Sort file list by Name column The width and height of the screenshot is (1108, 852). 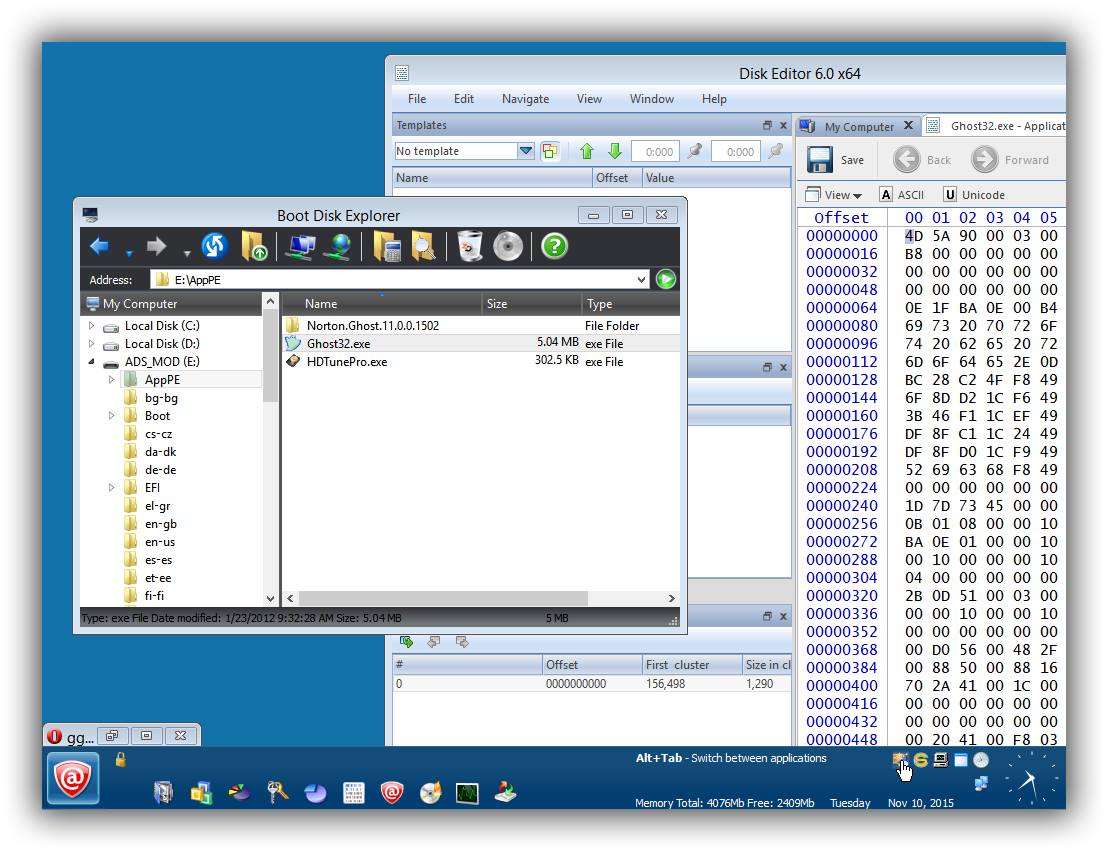[382, 304]
